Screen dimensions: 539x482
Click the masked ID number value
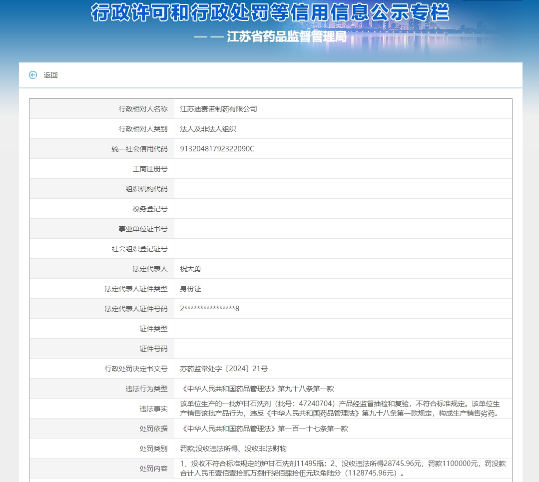[x=209, y=308]
